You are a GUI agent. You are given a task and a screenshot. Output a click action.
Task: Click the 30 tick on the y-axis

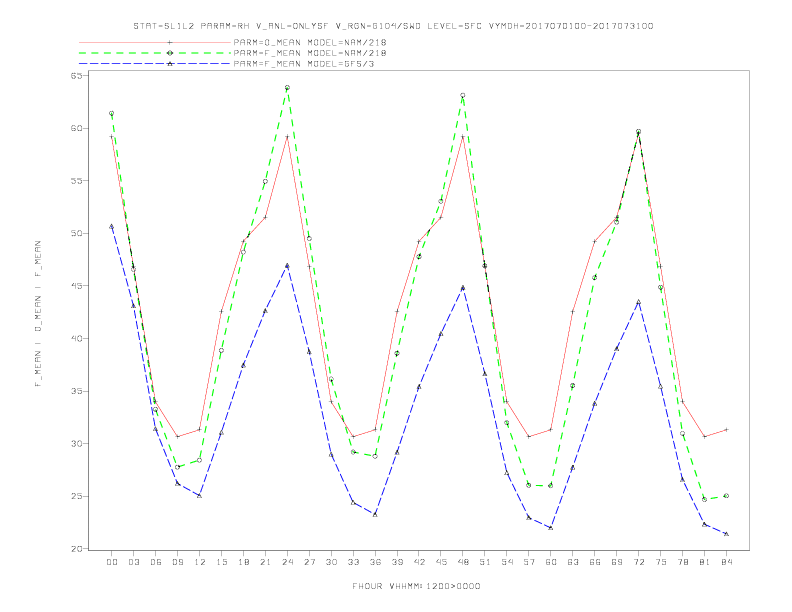pos(77,444)
